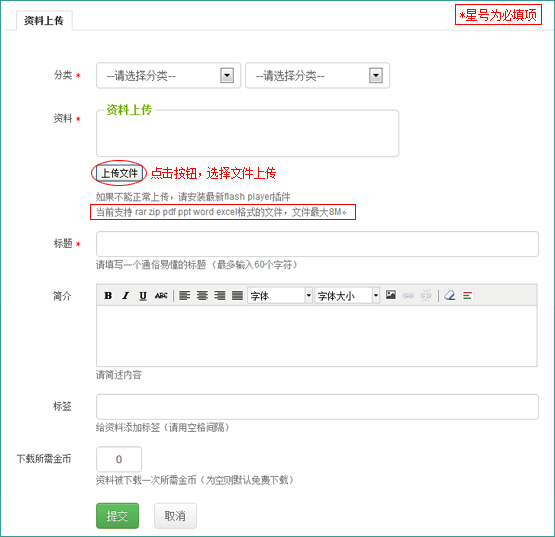555x537 pixels.
Task: Click the 上传文件 upload button
Action: [x=119, y=173]
